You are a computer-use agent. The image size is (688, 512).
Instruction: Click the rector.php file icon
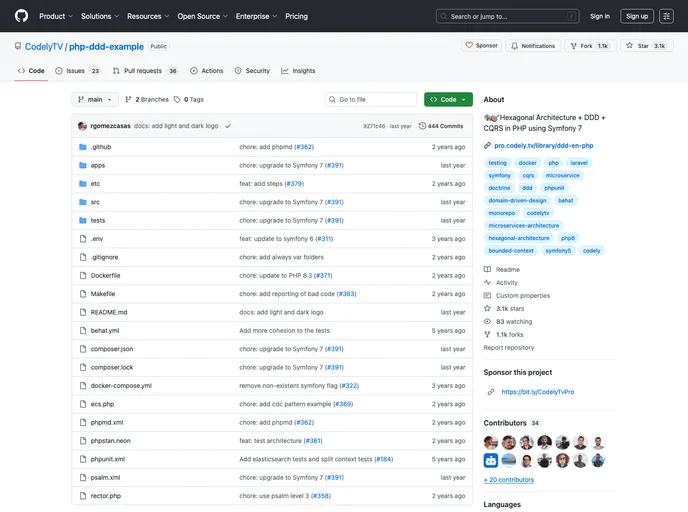[x=82, y=496]
